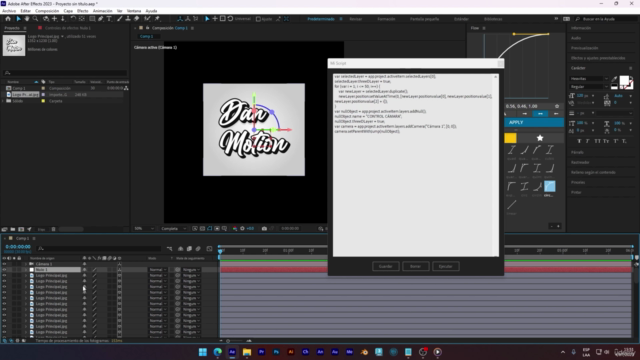Viewport: 640px width, 360px height.
Task: Go to the Home screen icon
Action: pyautogui.click(x=8, y=19)
